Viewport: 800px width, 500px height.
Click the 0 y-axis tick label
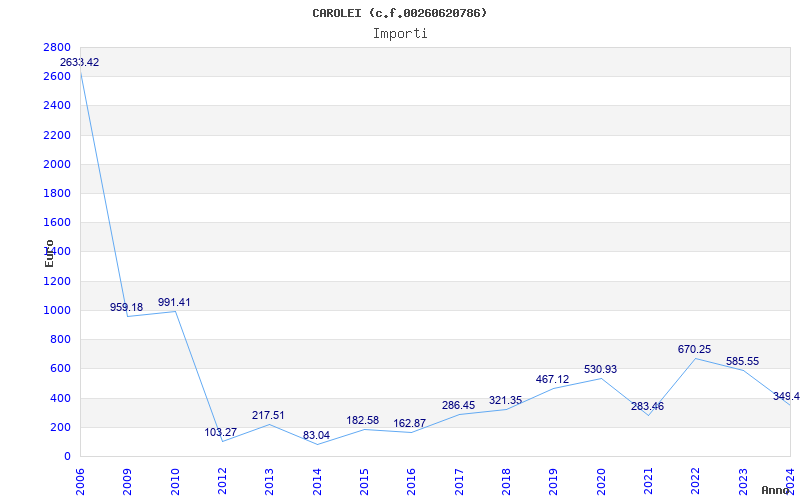[x=67, y=456]
